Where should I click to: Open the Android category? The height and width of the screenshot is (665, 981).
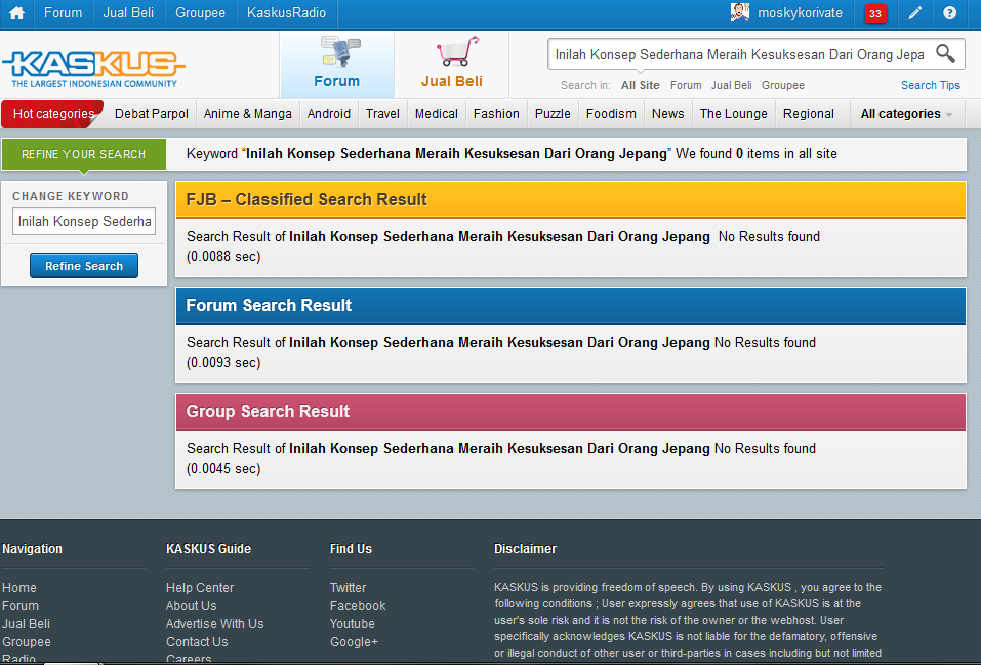pos(329,114)
